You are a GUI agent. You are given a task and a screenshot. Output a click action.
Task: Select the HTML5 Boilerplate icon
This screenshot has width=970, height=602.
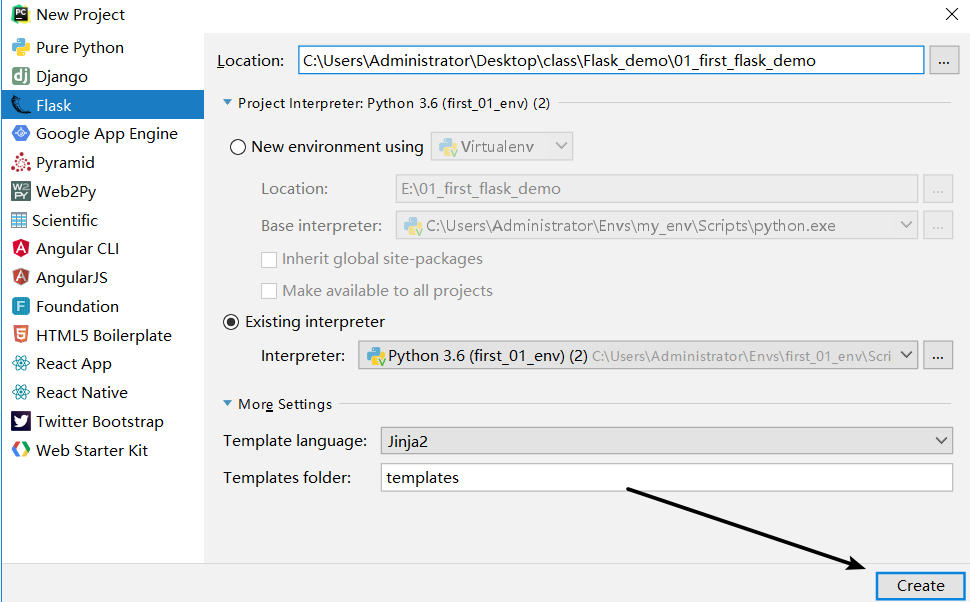(x=20, y=335)
